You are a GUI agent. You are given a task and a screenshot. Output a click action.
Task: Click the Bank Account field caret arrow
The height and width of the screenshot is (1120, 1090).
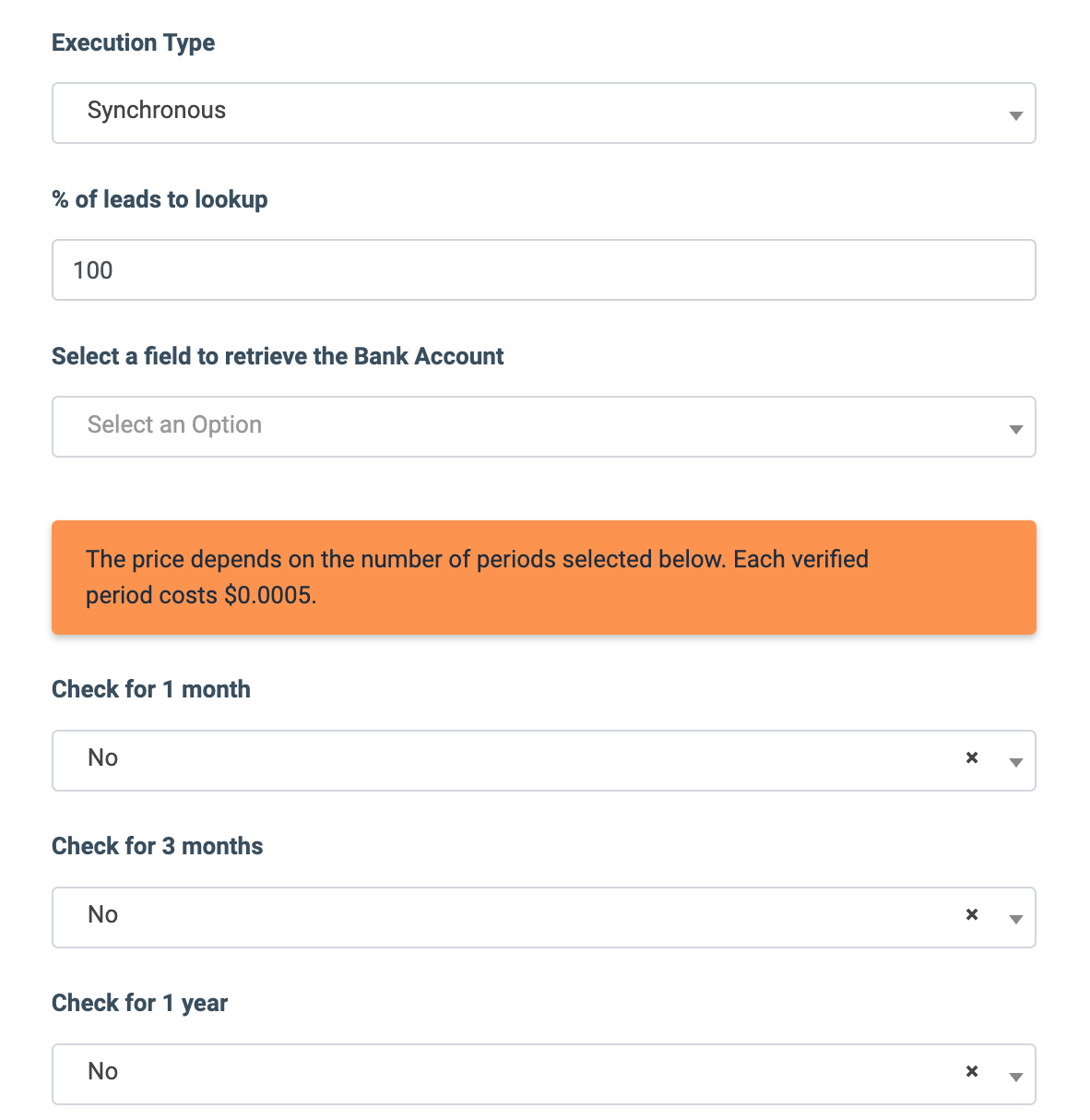point(1015,429)
